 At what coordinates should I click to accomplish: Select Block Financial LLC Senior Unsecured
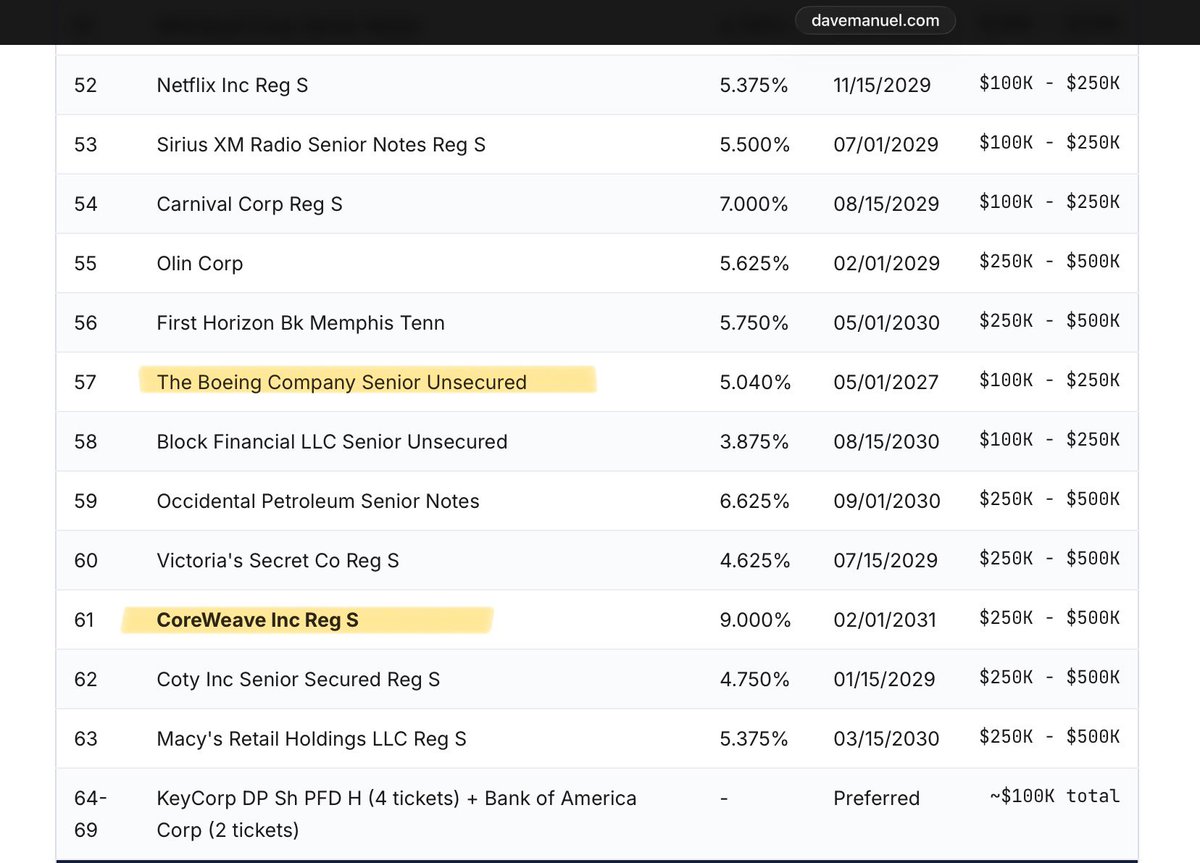(332, 442)
